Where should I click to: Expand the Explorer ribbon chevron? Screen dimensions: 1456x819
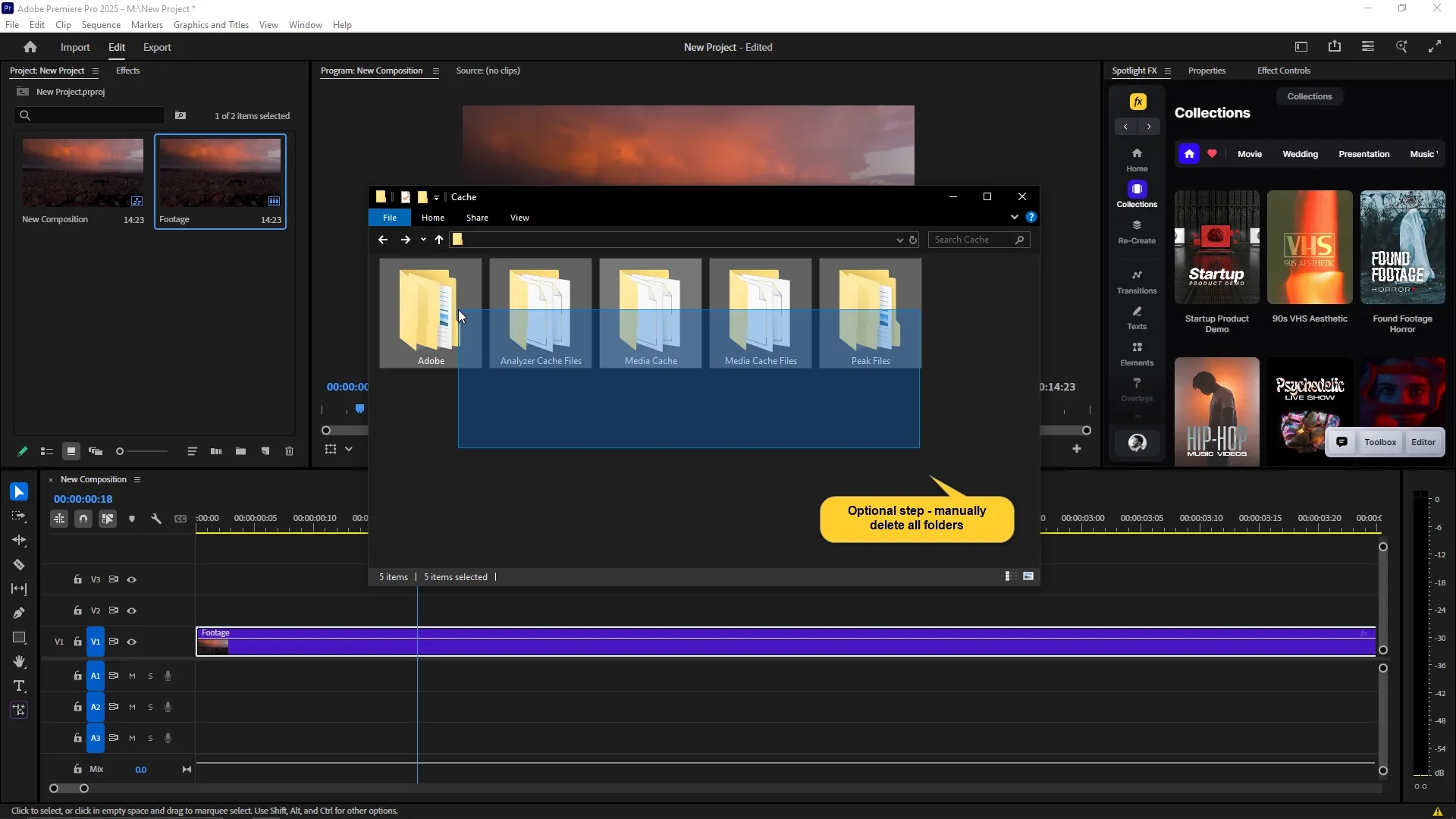click(x=1014, y=217)
